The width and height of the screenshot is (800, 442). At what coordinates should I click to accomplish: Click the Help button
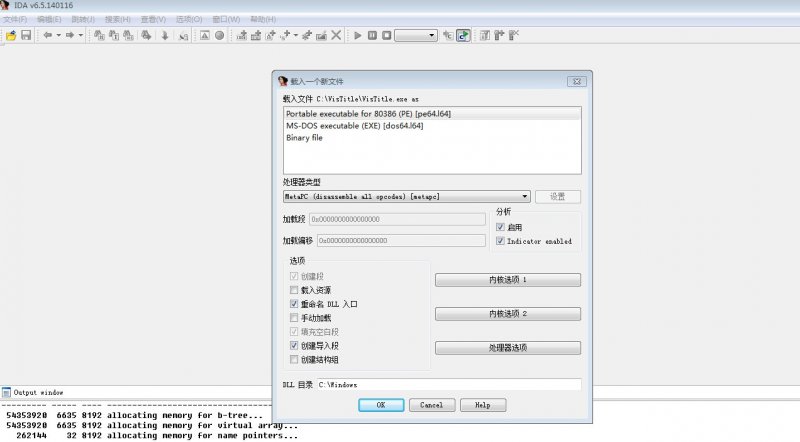483,405
